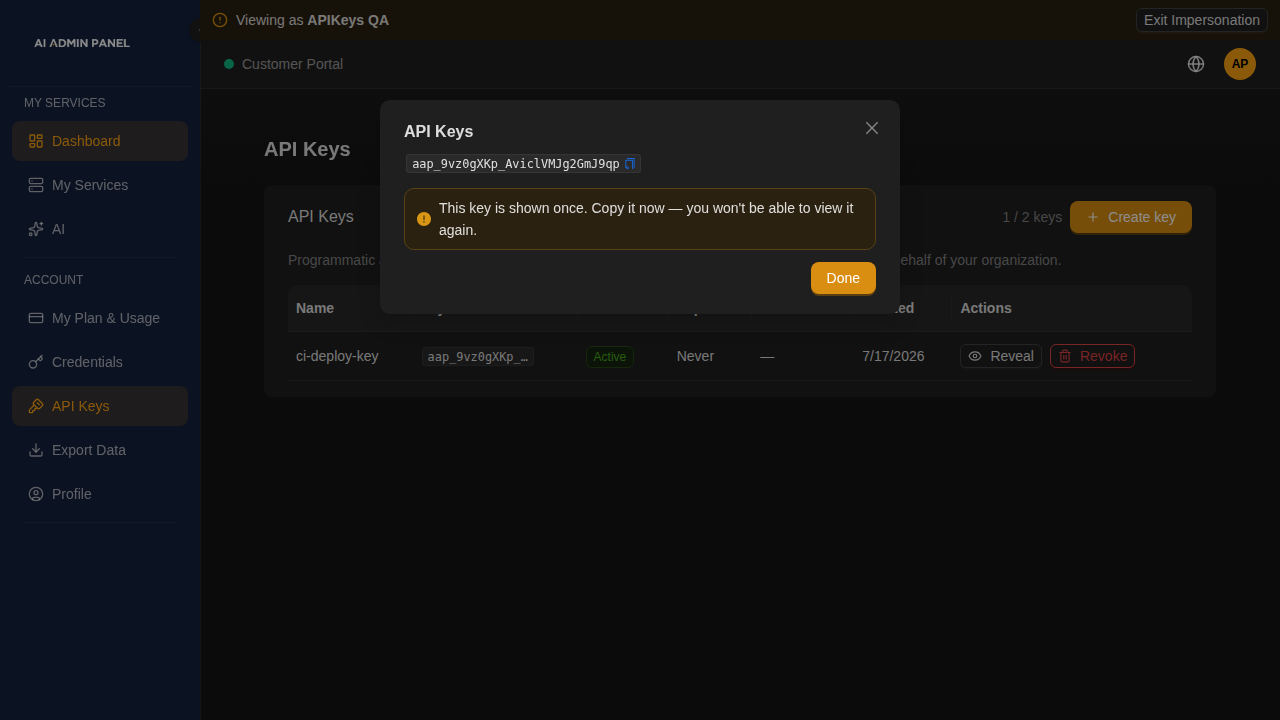Click the plus icon on Create key

1093,217
